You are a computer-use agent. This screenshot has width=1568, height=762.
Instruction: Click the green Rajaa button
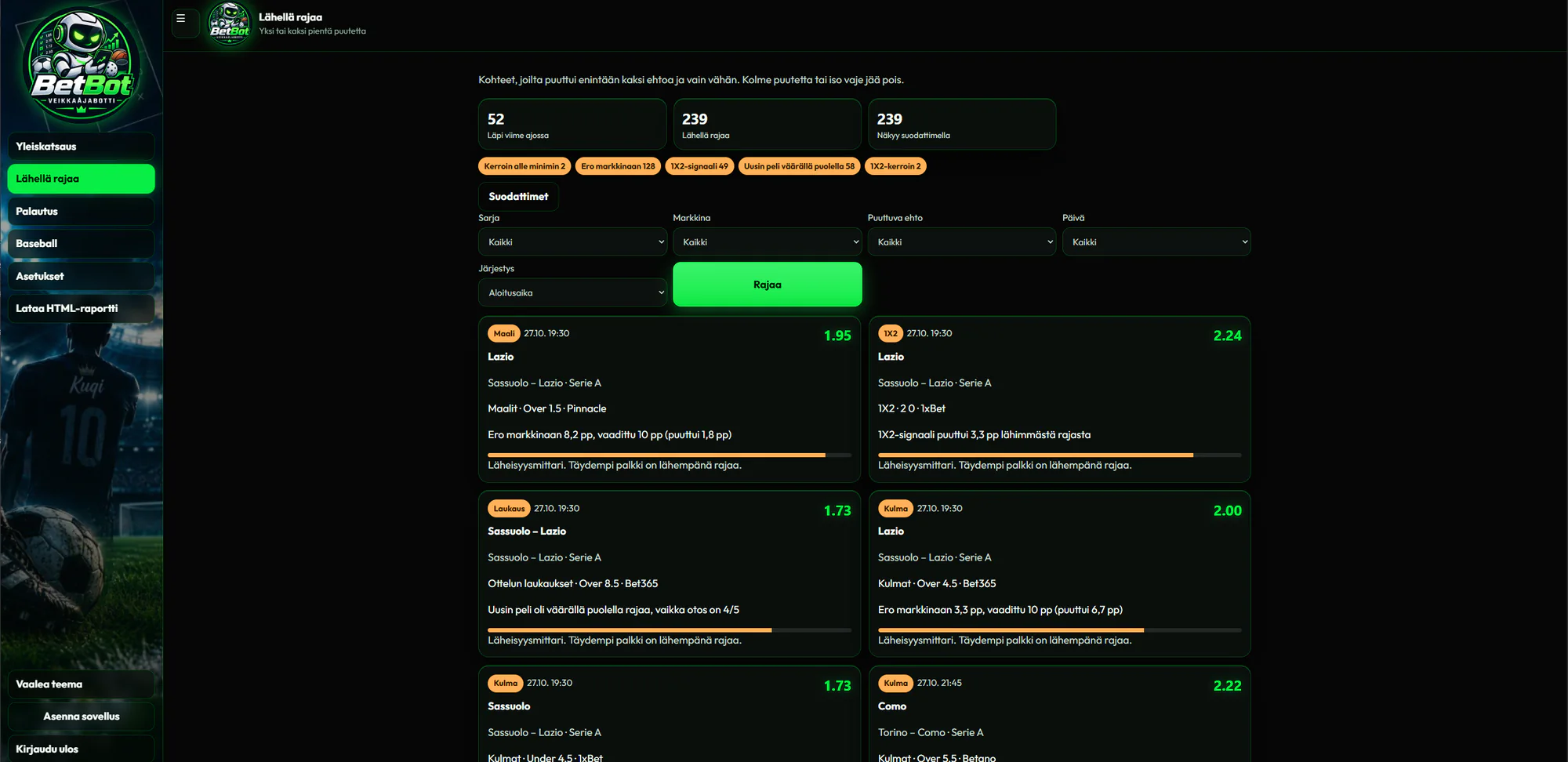(x=767, y=285)
